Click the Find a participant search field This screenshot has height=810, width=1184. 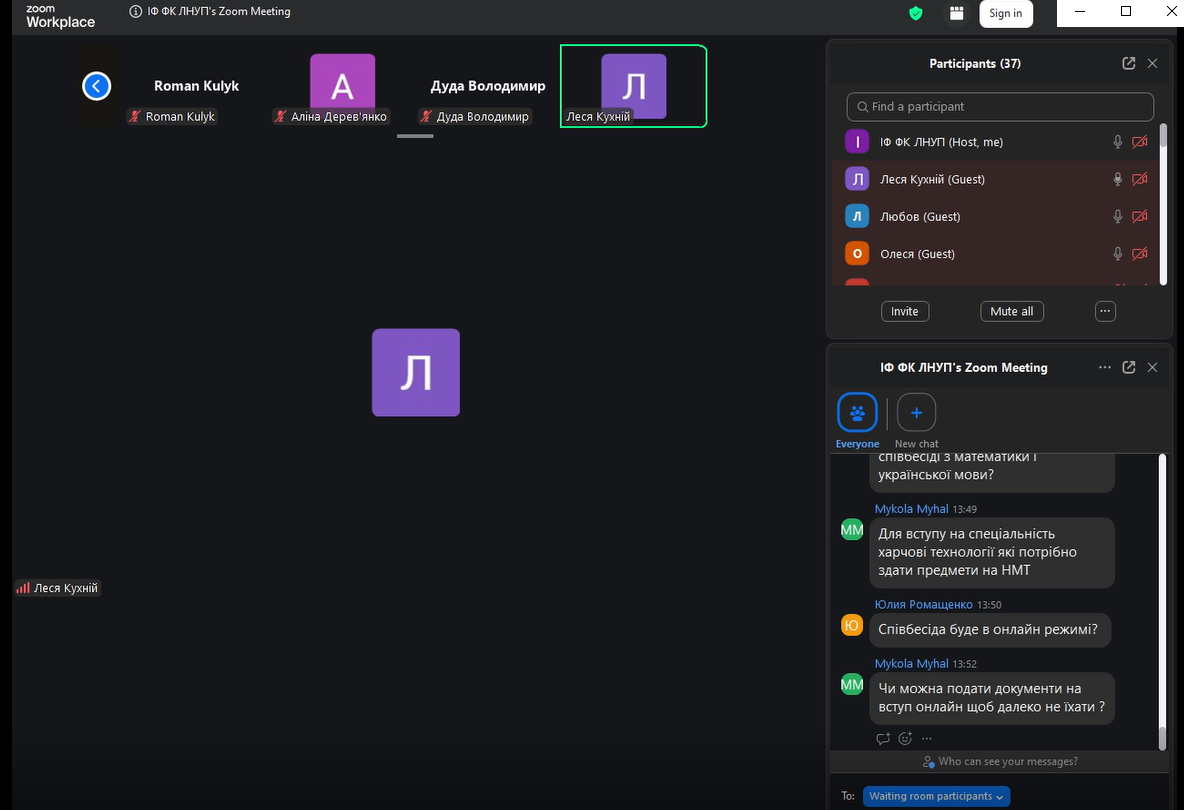pos(1000,106)
